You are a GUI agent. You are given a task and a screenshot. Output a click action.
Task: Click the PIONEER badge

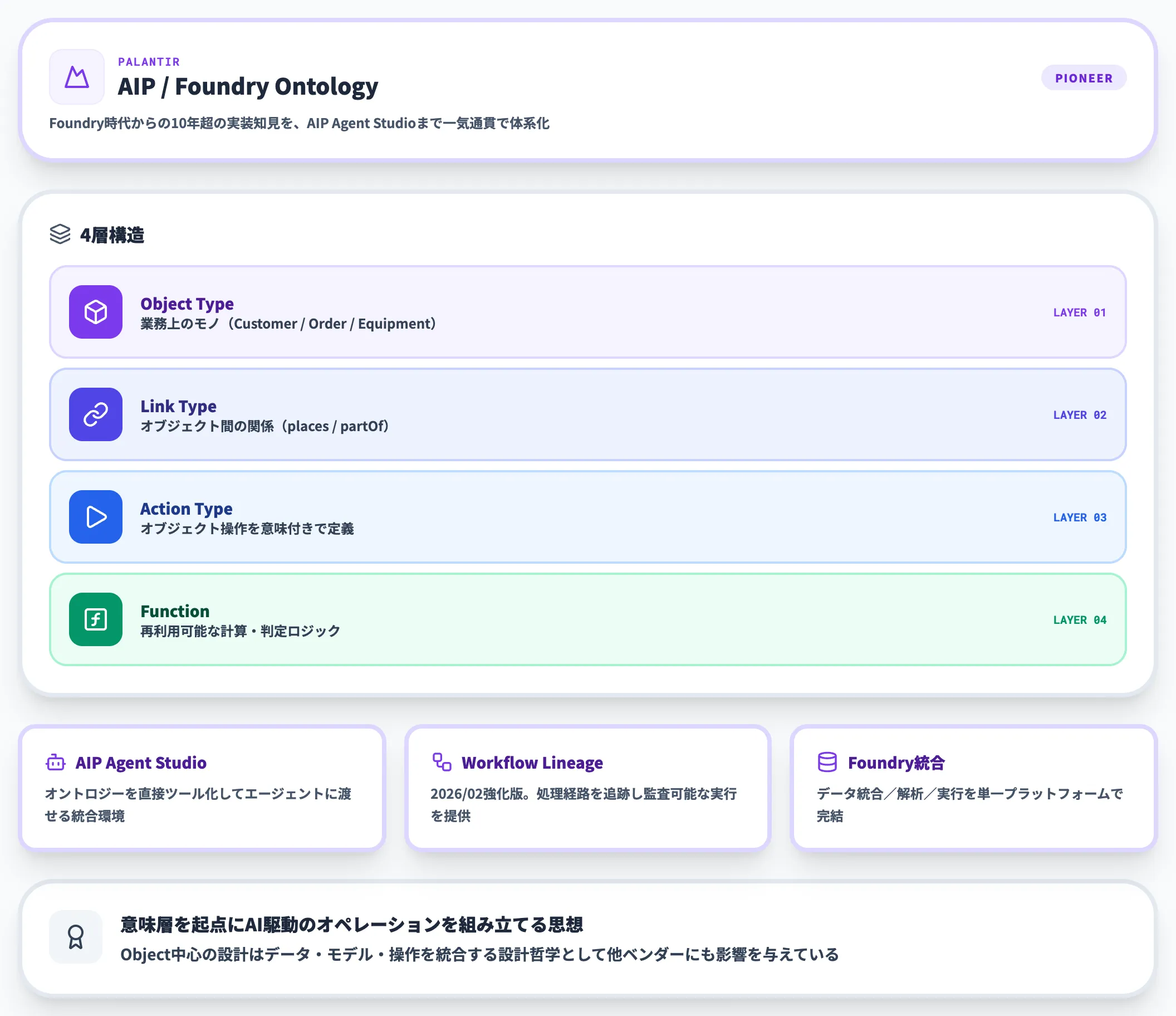(1084, 78)
